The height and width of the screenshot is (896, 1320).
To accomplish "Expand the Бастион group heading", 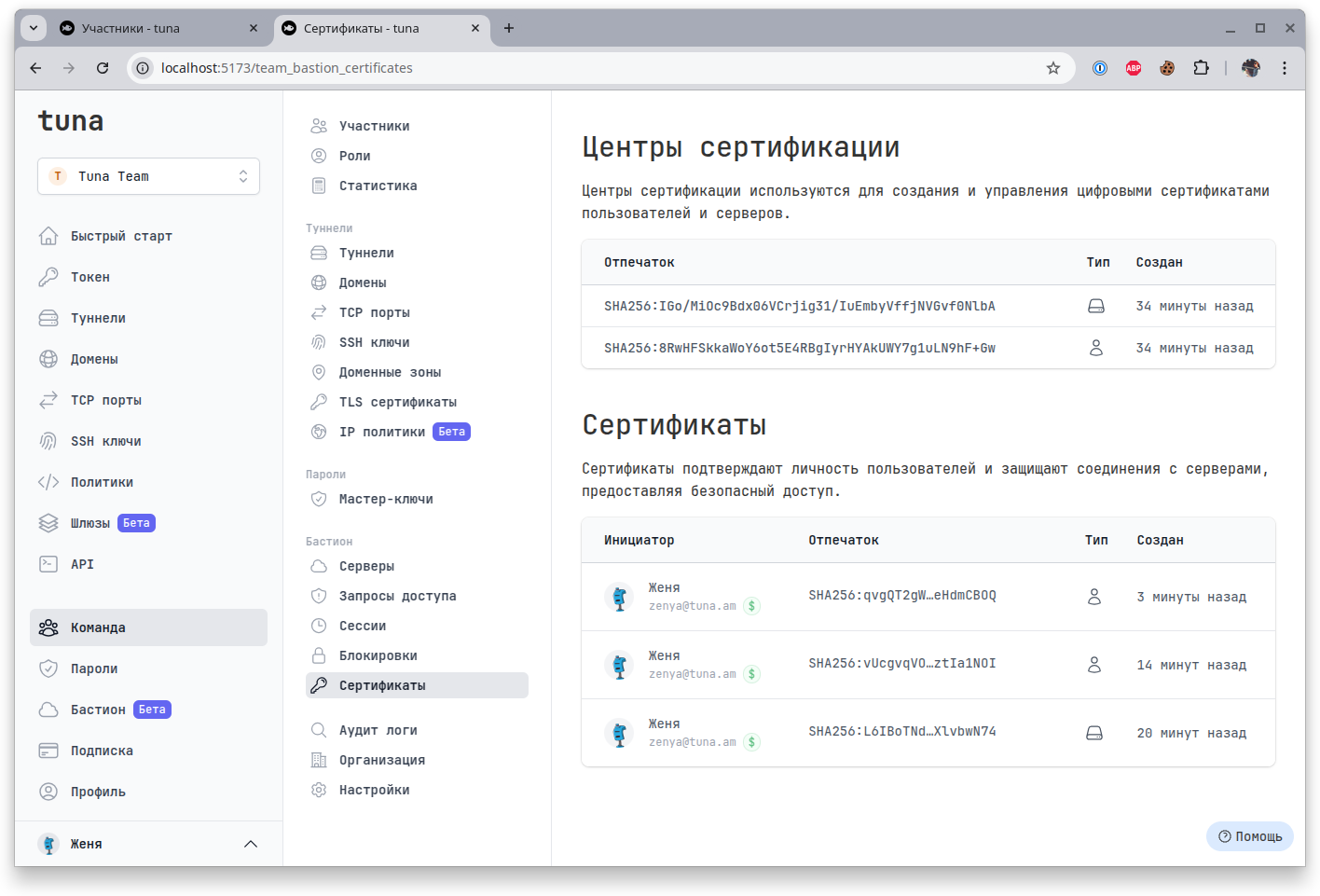I will 328,541.
